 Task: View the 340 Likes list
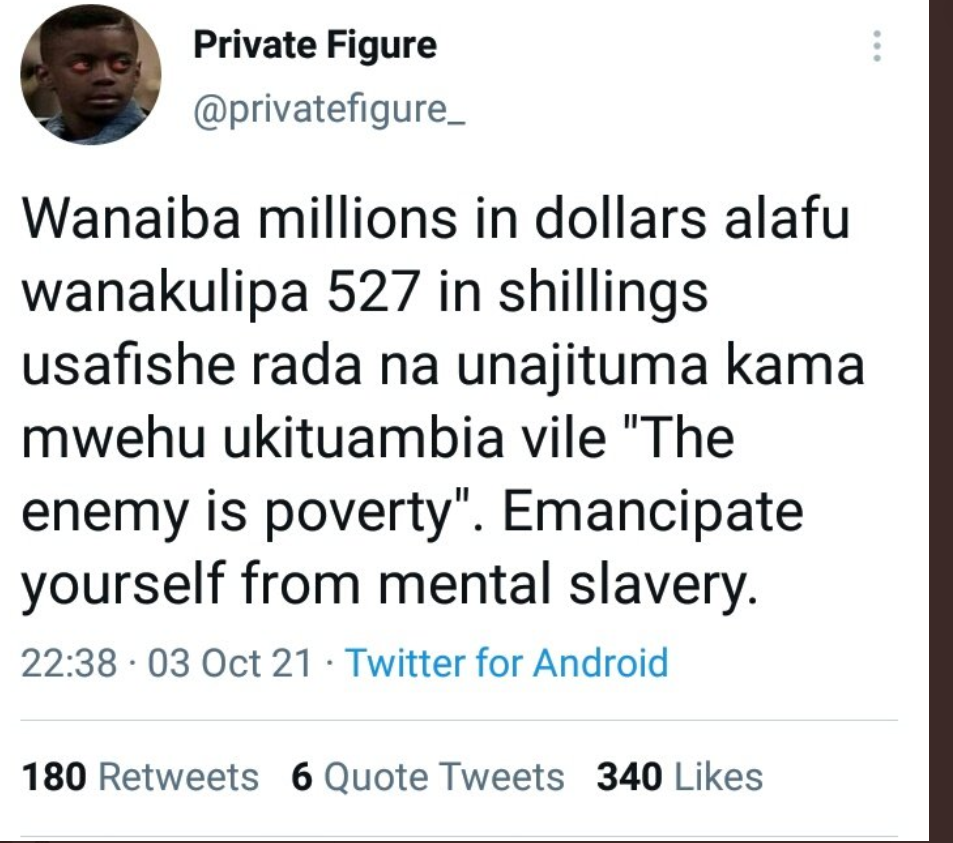click(679, 777)
